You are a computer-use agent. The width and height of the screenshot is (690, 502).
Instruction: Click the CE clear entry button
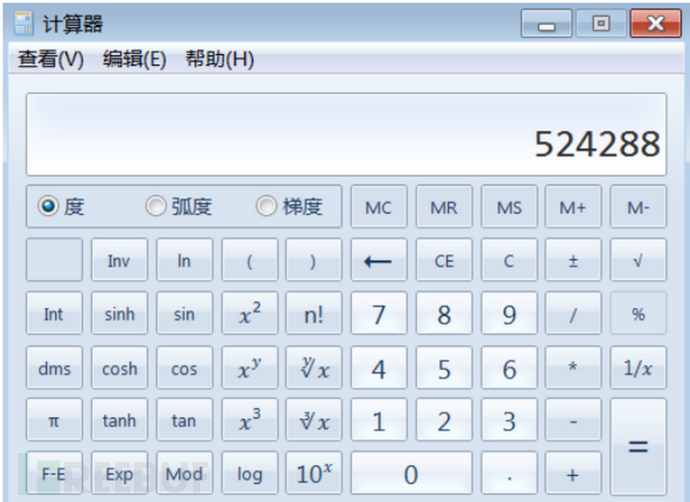tap(443, 261)
